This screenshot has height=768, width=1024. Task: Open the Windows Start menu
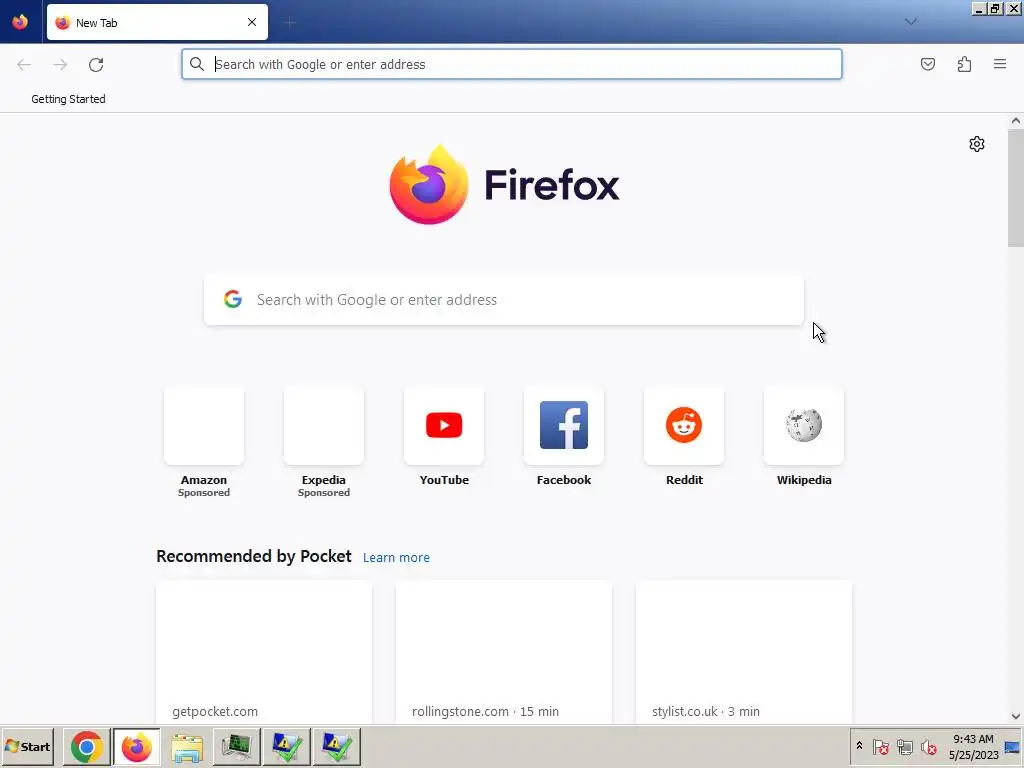[x=28, y=746]
